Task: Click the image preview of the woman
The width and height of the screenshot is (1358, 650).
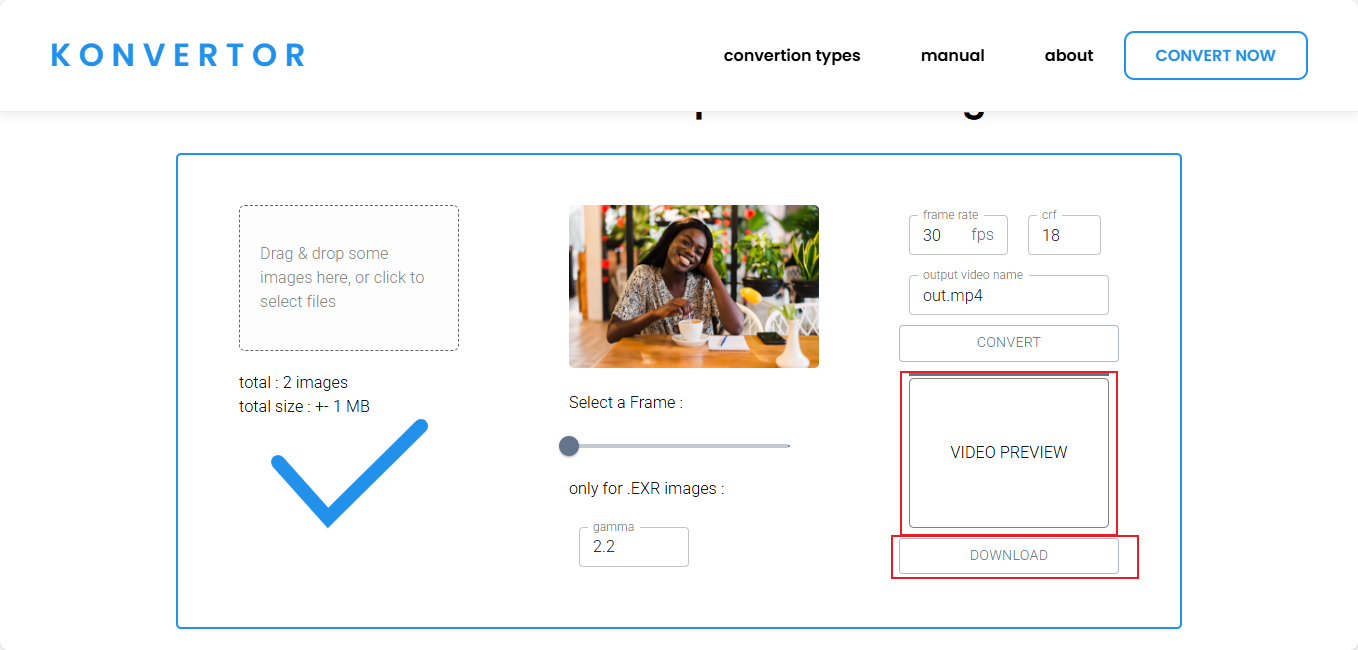Action: point(693,286)
